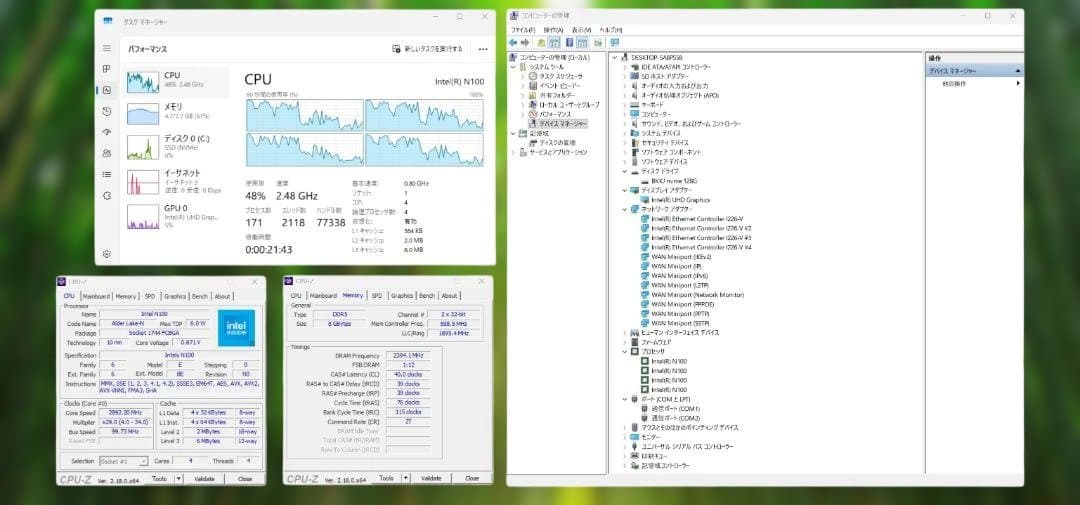This screenshot has height=505, width=1080.
Task: Expand サービスとアプリケーション tree node
Action: (x=512, y=152)
